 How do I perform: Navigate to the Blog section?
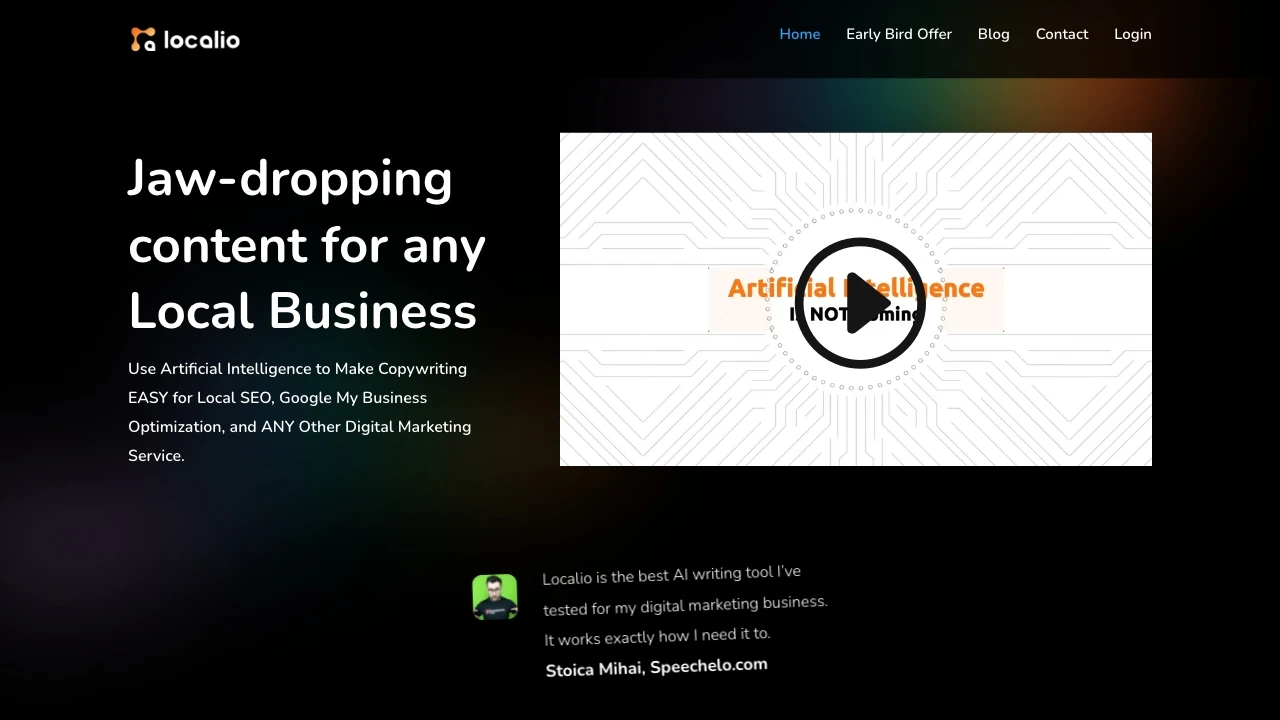point(993,34)
